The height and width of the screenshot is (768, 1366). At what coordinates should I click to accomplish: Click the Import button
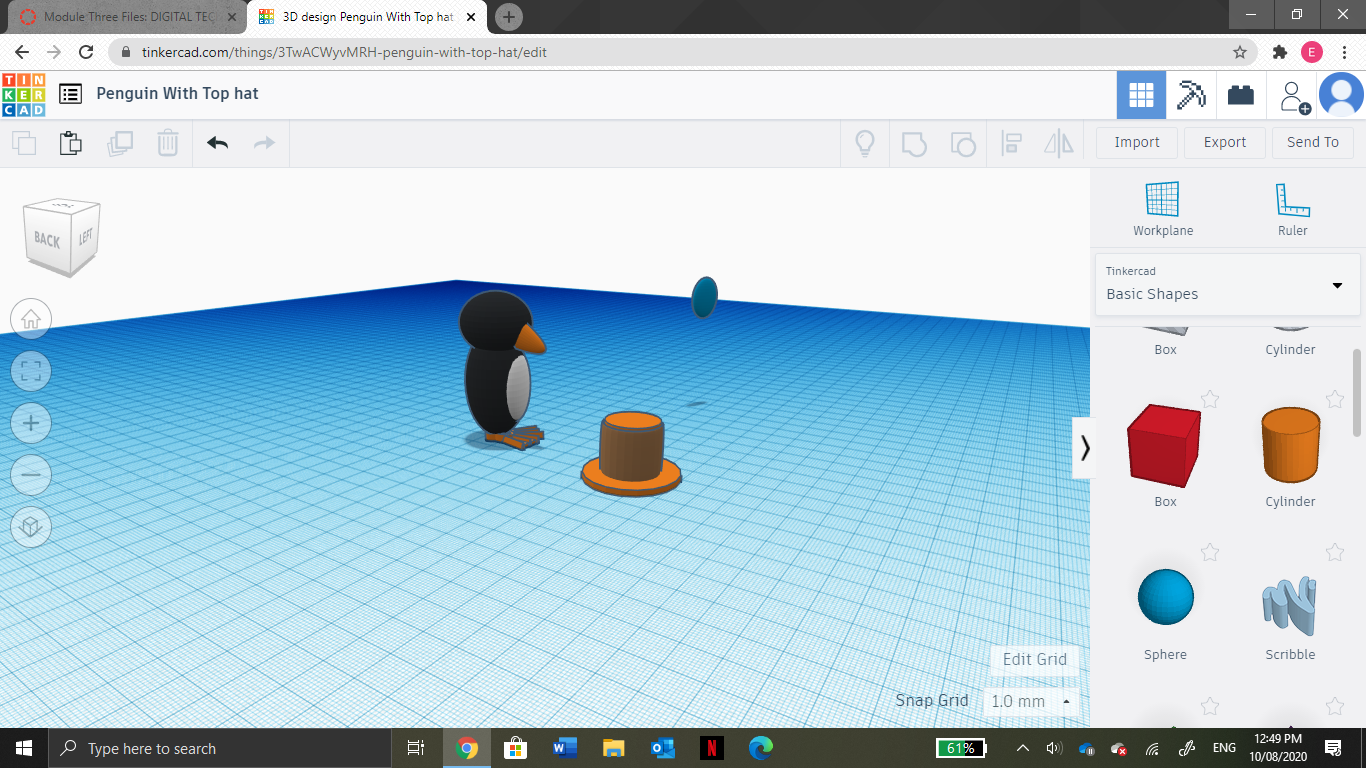coord(1137,142)
